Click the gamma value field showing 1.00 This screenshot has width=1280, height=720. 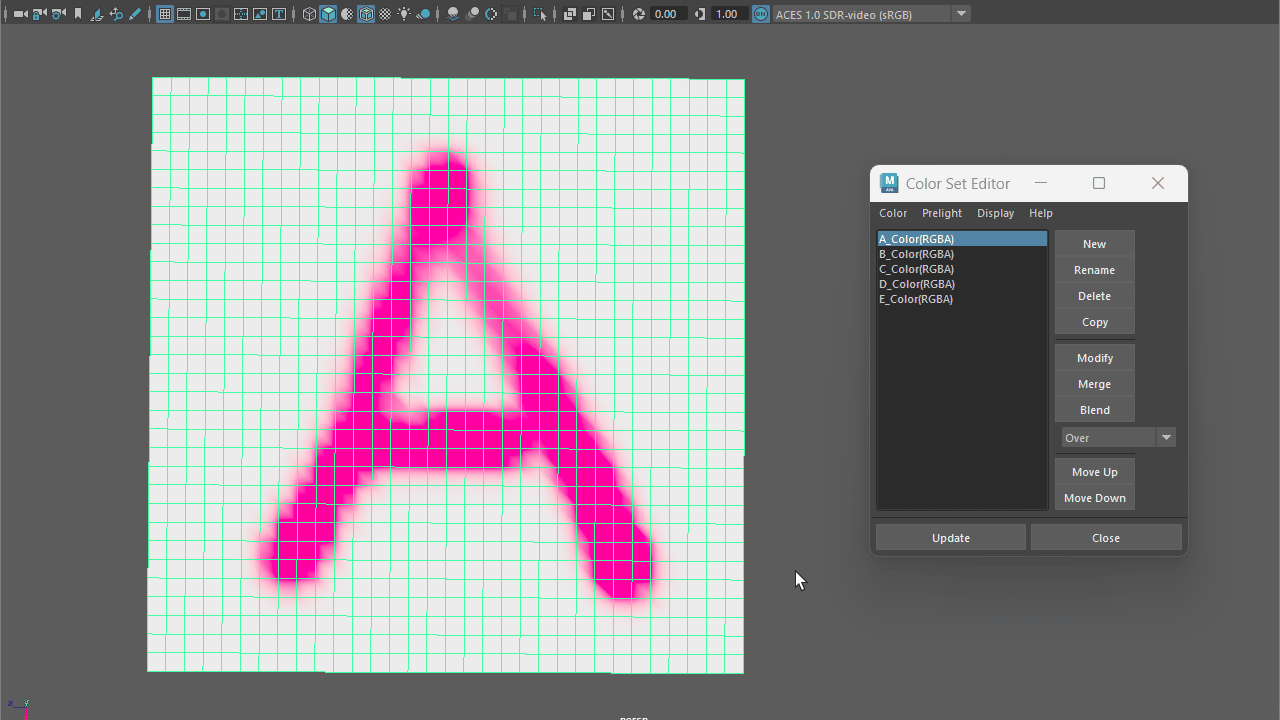point(728,14)
